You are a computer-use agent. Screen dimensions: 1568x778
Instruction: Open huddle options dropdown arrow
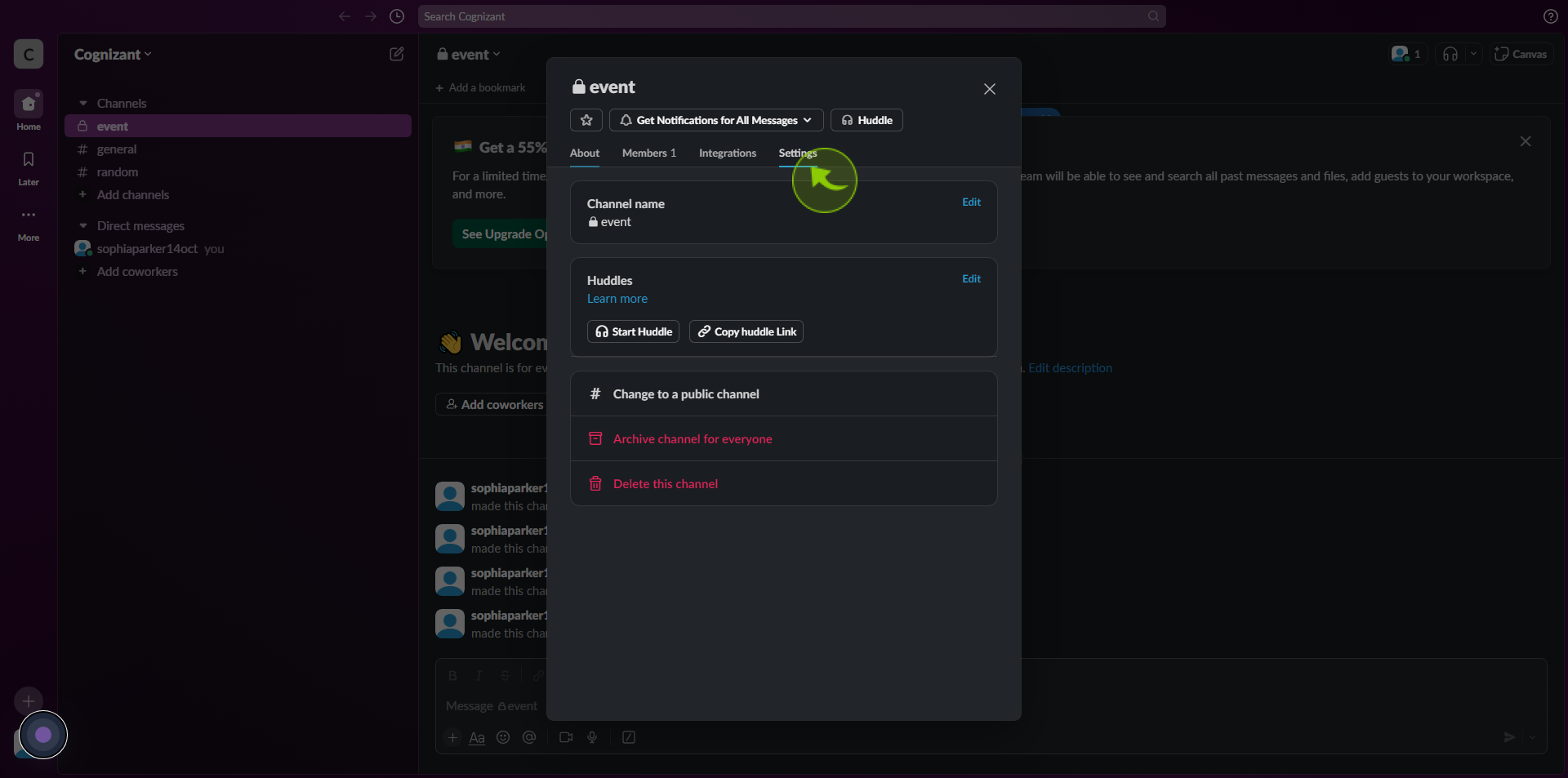coord(1473,54)
